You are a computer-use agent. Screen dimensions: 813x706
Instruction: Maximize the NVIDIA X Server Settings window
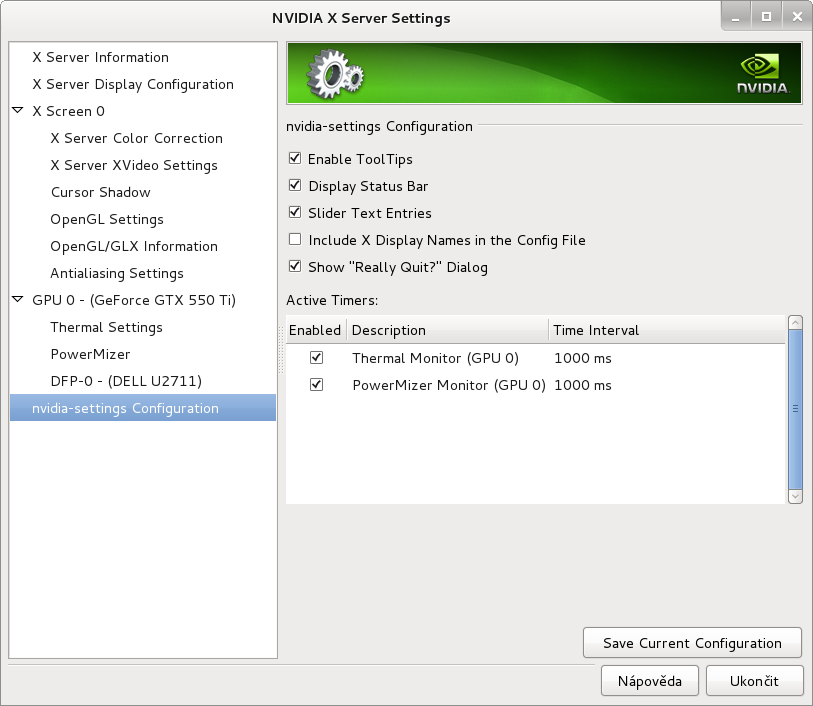766,17
